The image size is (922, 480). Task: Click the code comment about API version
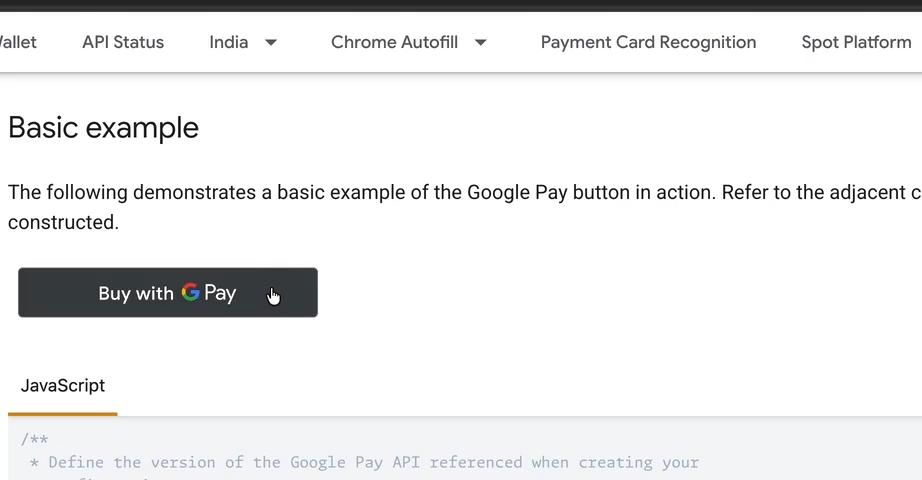pos(365,462)
